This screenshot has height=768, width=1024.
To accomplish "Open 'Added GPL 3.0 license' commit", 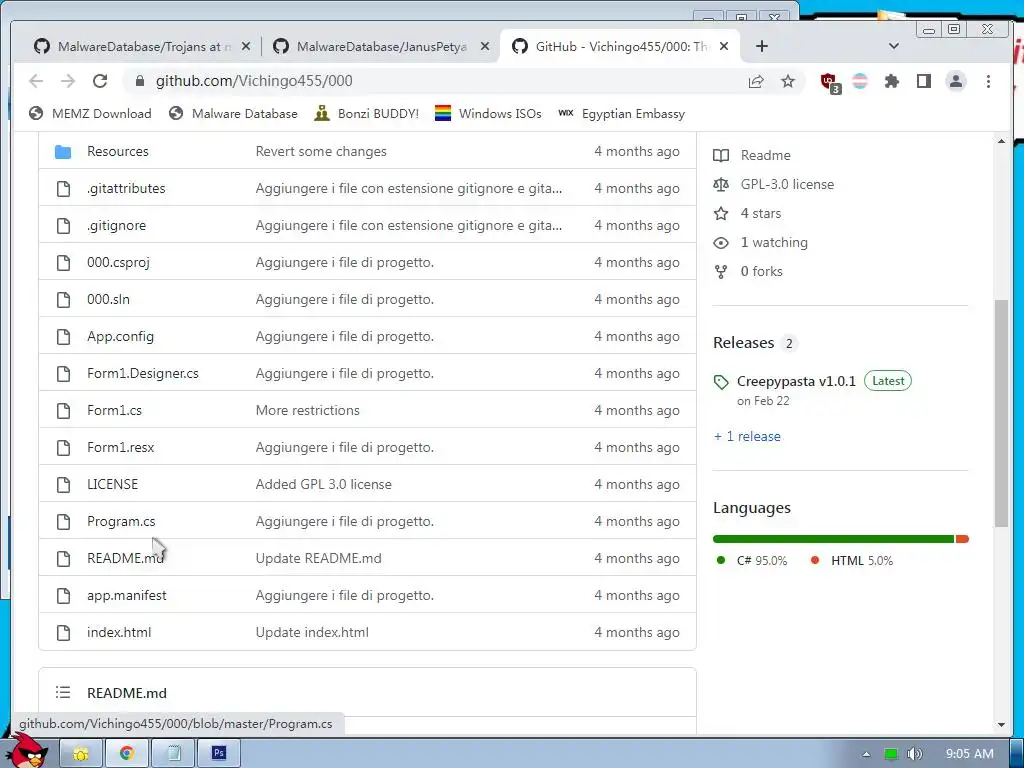I will pos(323,485).
